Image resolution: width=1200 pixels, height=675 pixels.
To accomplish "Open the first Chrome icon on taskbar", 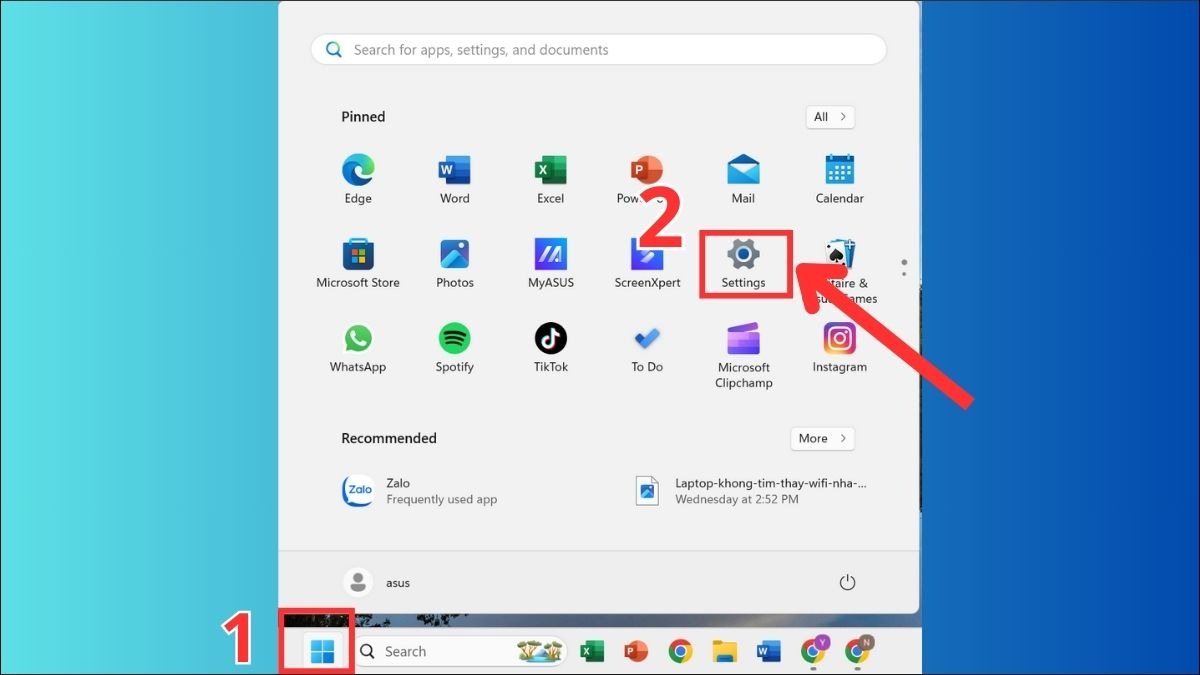I will coord(680,652).
